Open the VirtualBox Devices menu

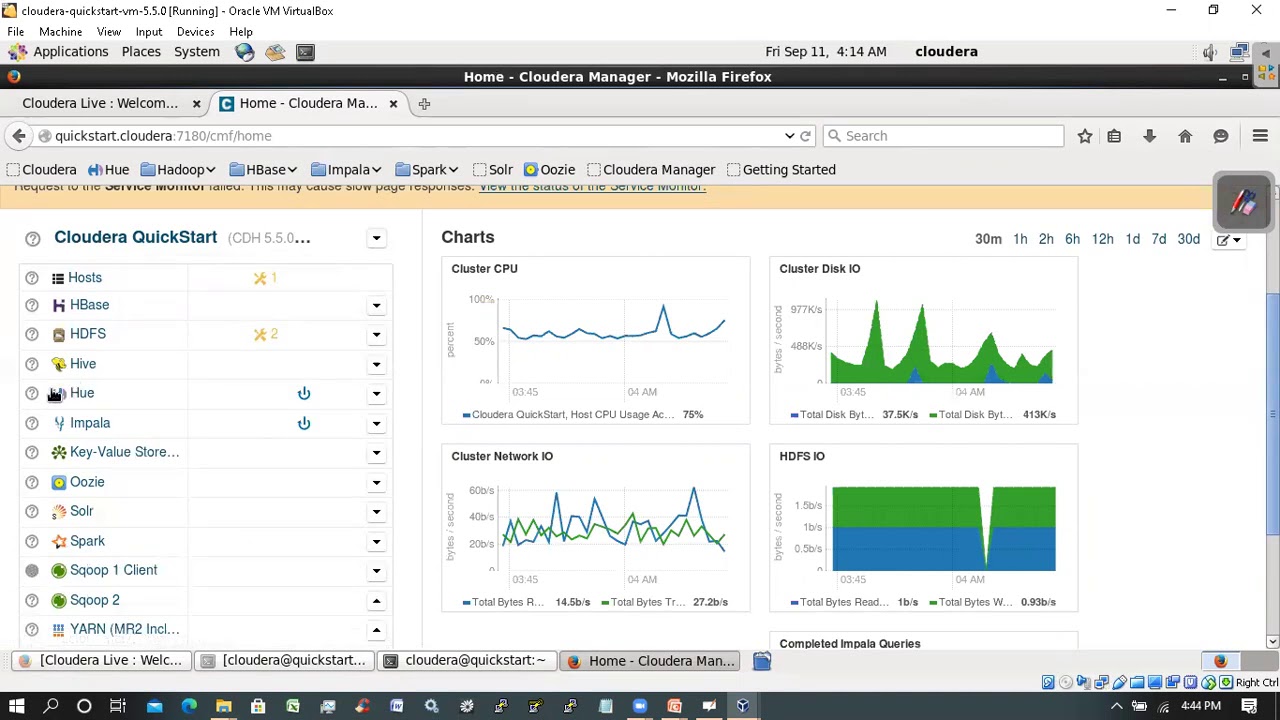point(195,31)
